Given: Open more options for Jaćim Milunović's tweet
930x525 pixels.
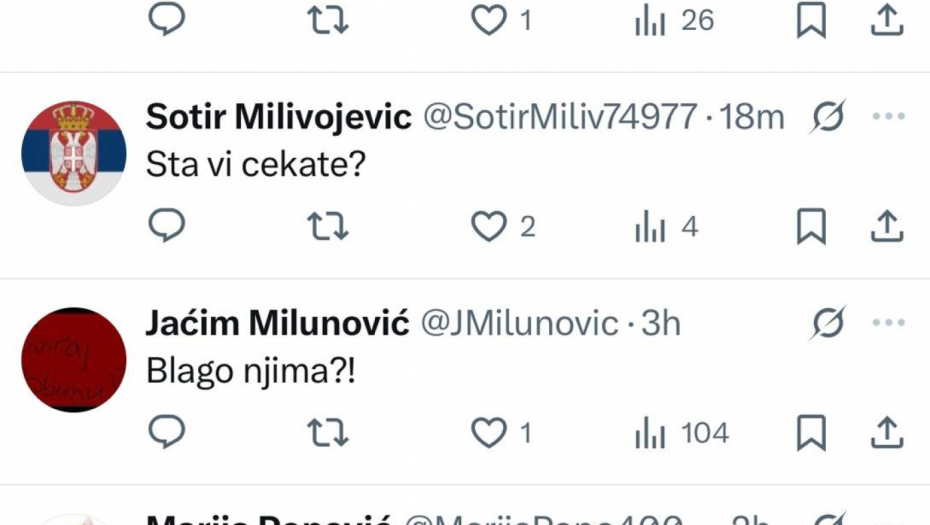Looking at the screenshot, I should [888, 324].
